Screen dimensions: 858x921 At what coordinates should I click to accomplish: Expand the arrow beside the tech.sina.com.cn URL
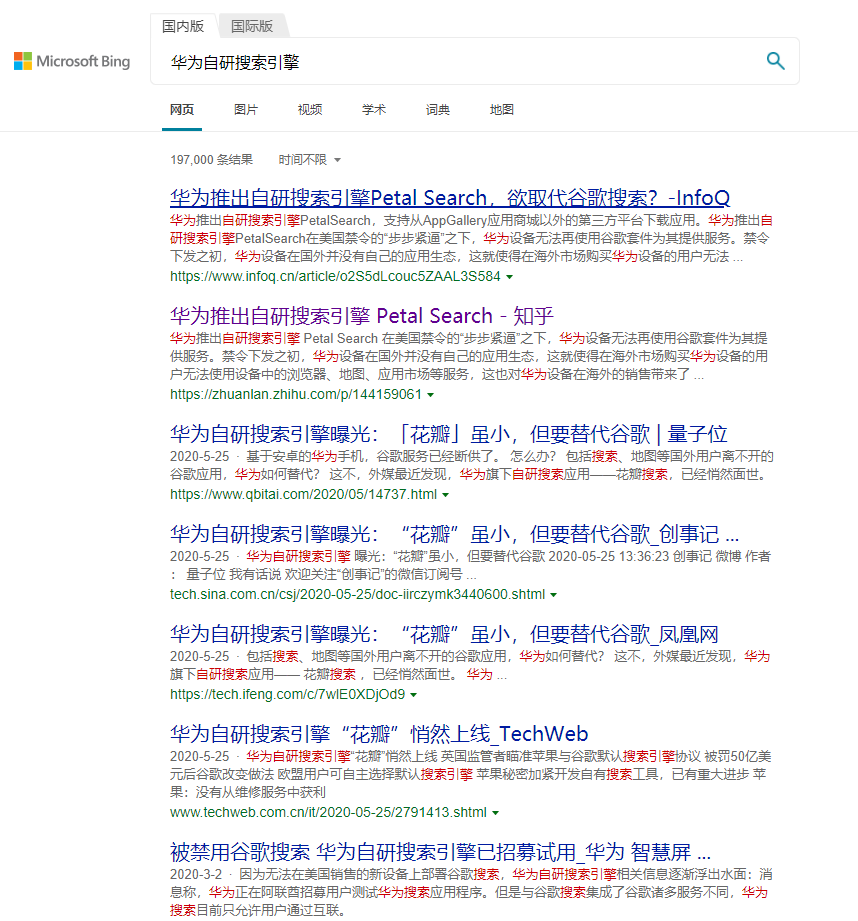click(x=553, y=595)
